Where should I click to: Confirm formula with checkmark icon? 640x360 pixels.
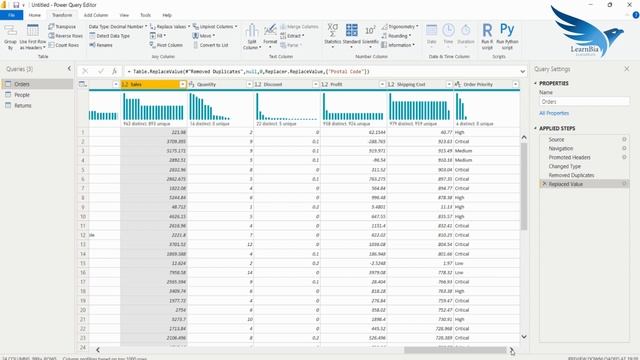coord(100,71)
